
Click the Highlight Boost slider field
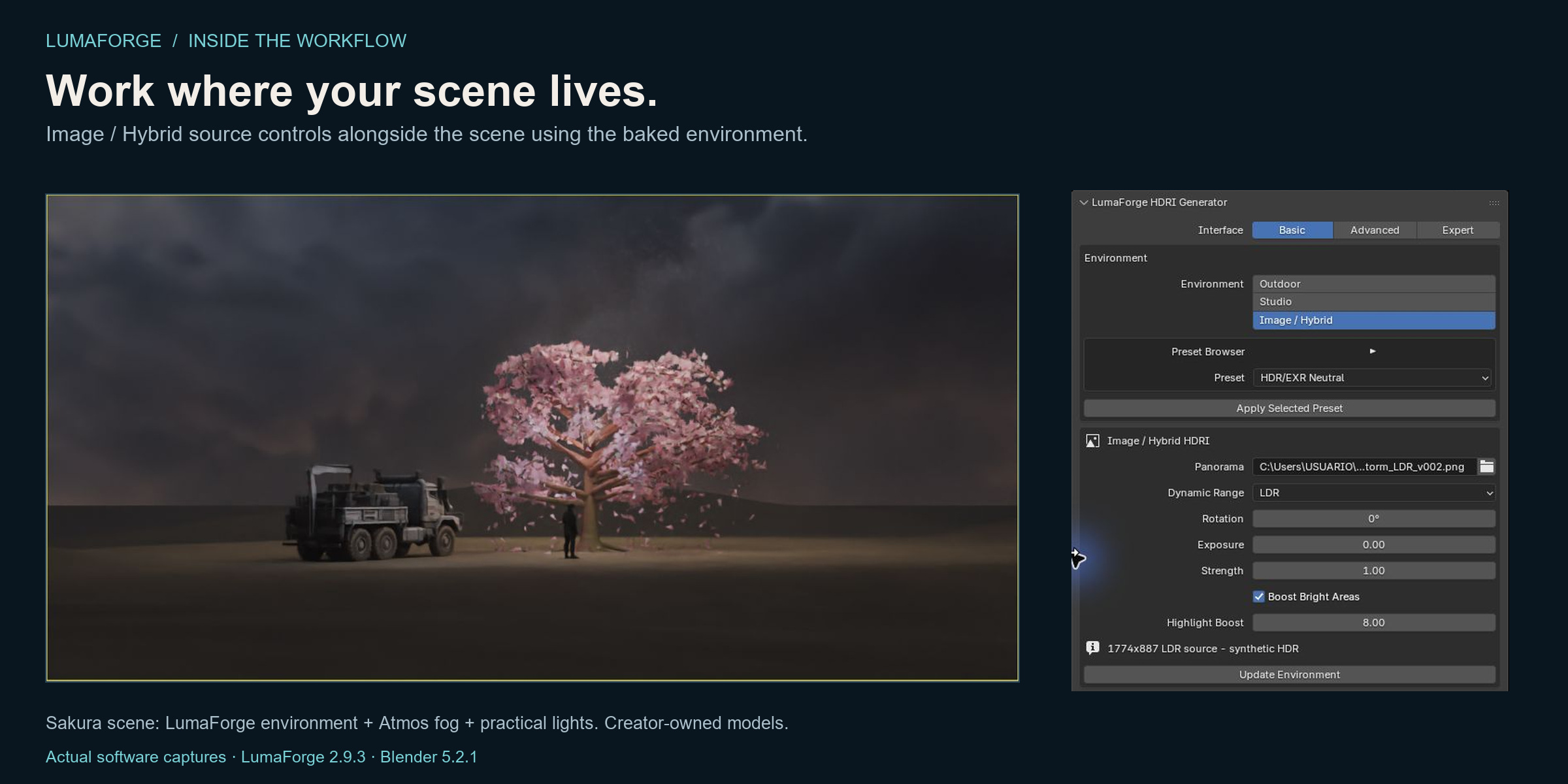pos(1374,623)
